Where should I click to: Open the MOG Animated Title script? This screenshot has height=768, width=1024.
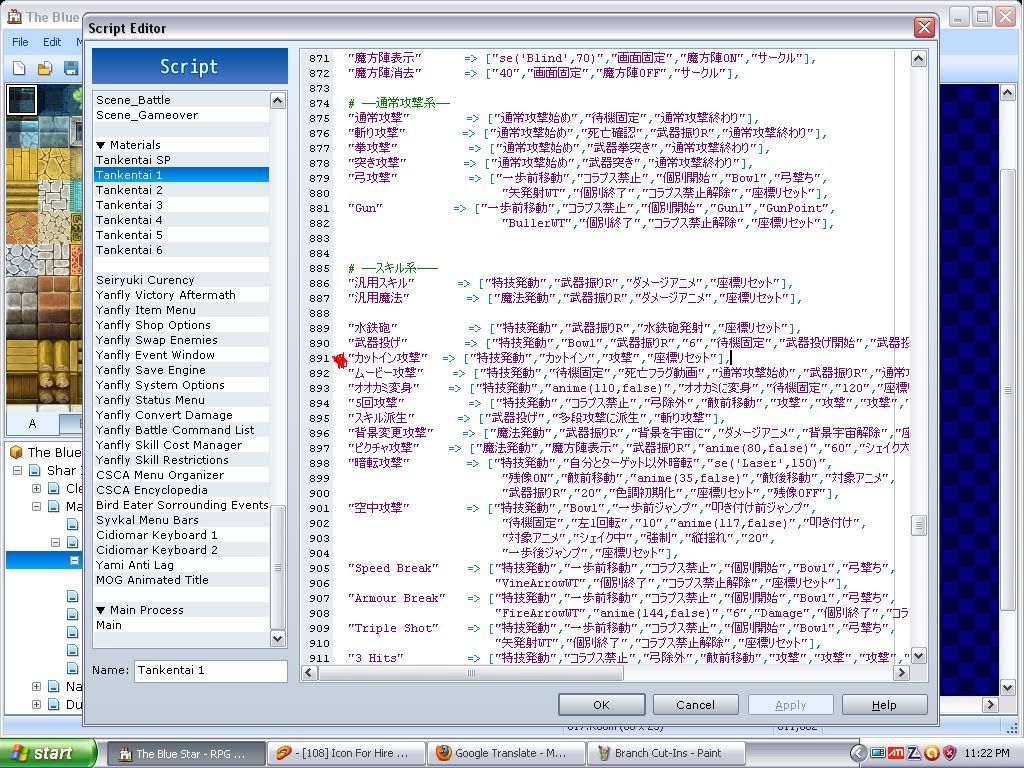pyautogui.click(x=152, y=580)
